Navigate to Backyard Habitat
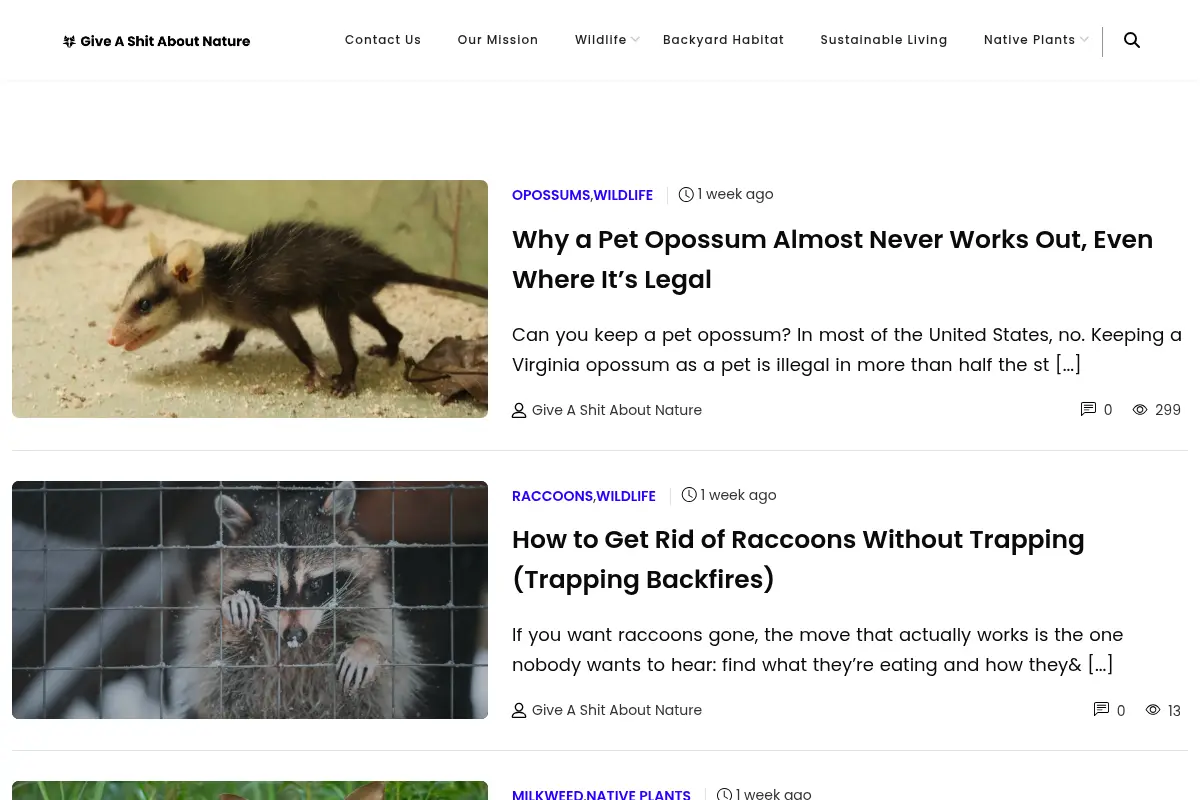This screenshot has height=800, width=1200. click(723, 40)
